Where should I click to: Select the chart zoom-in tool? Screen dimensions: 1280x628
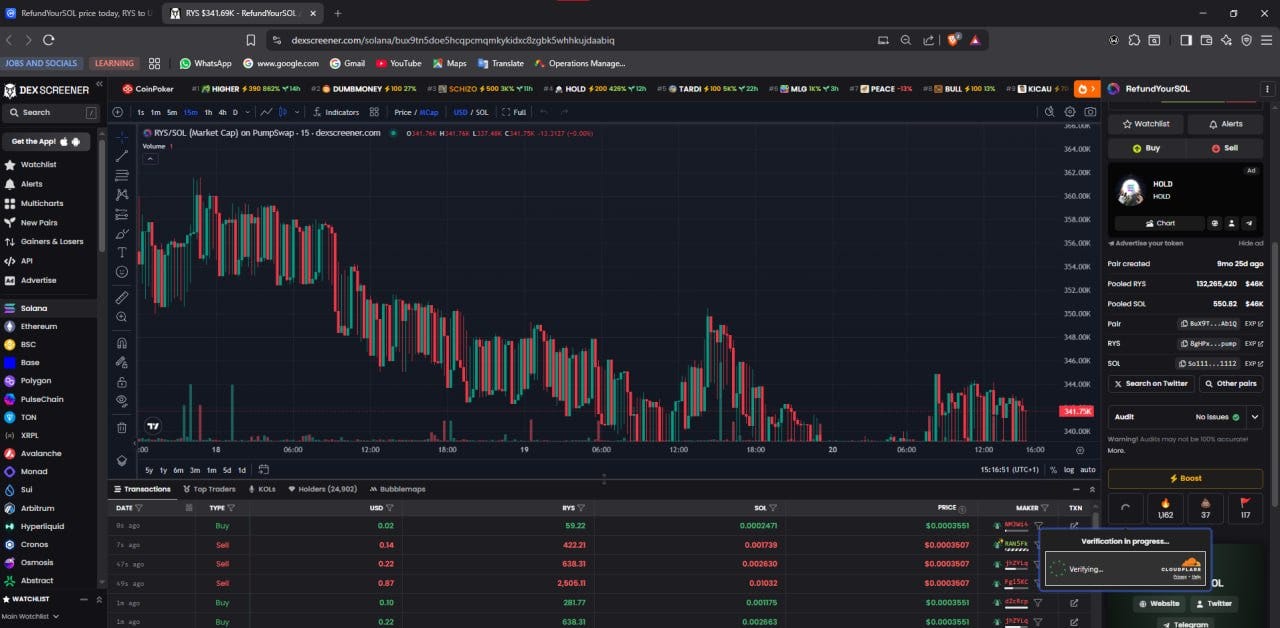[x=122, y=317]
